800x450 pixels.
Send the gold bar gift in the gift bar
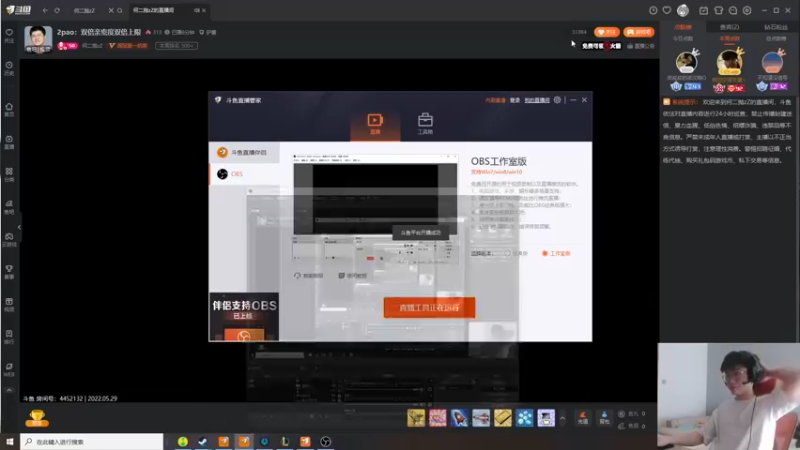(x=503, y=418)
